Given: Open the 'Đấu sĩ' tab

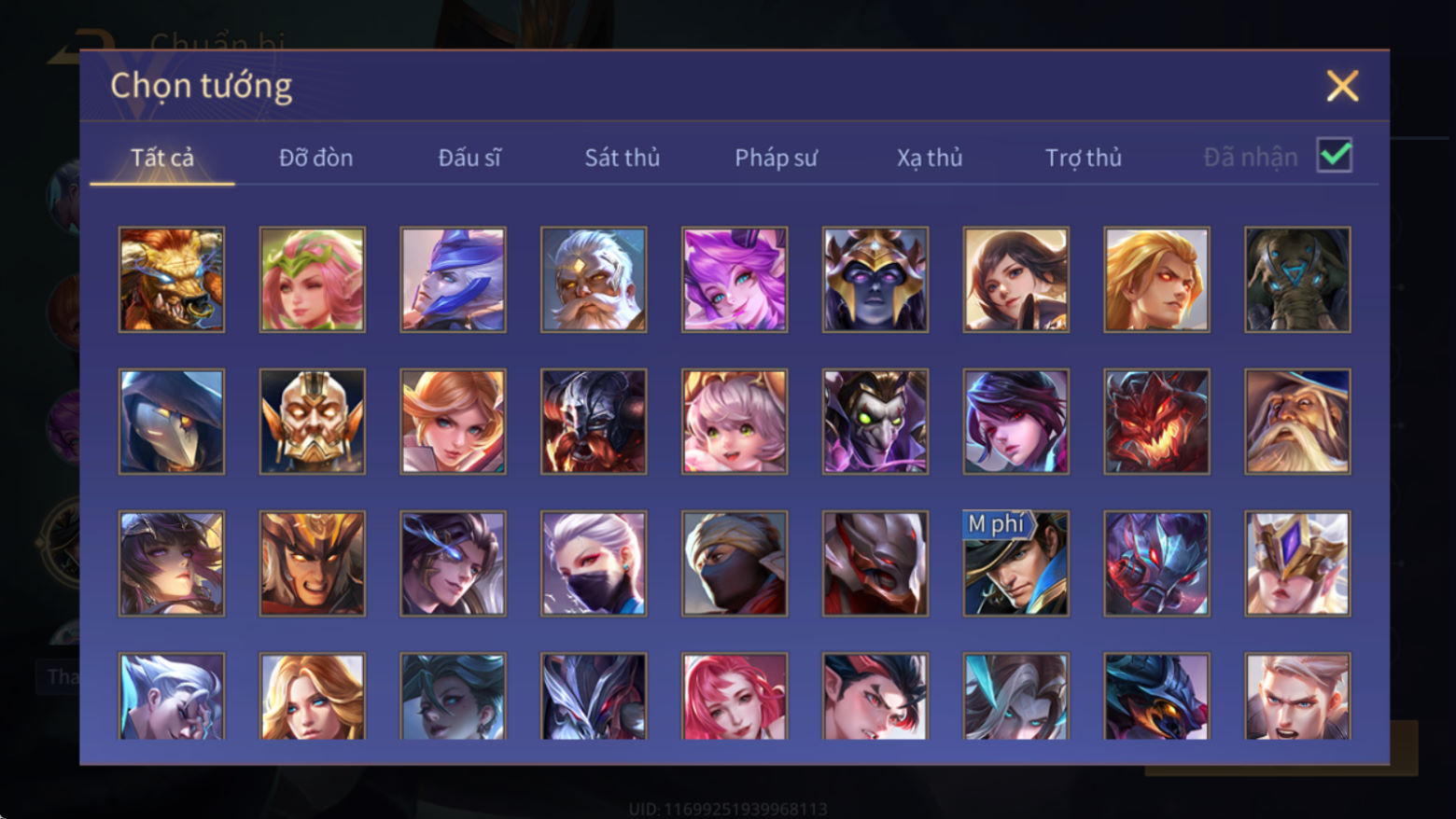Looking at the screenshot, I should [469, 158].
